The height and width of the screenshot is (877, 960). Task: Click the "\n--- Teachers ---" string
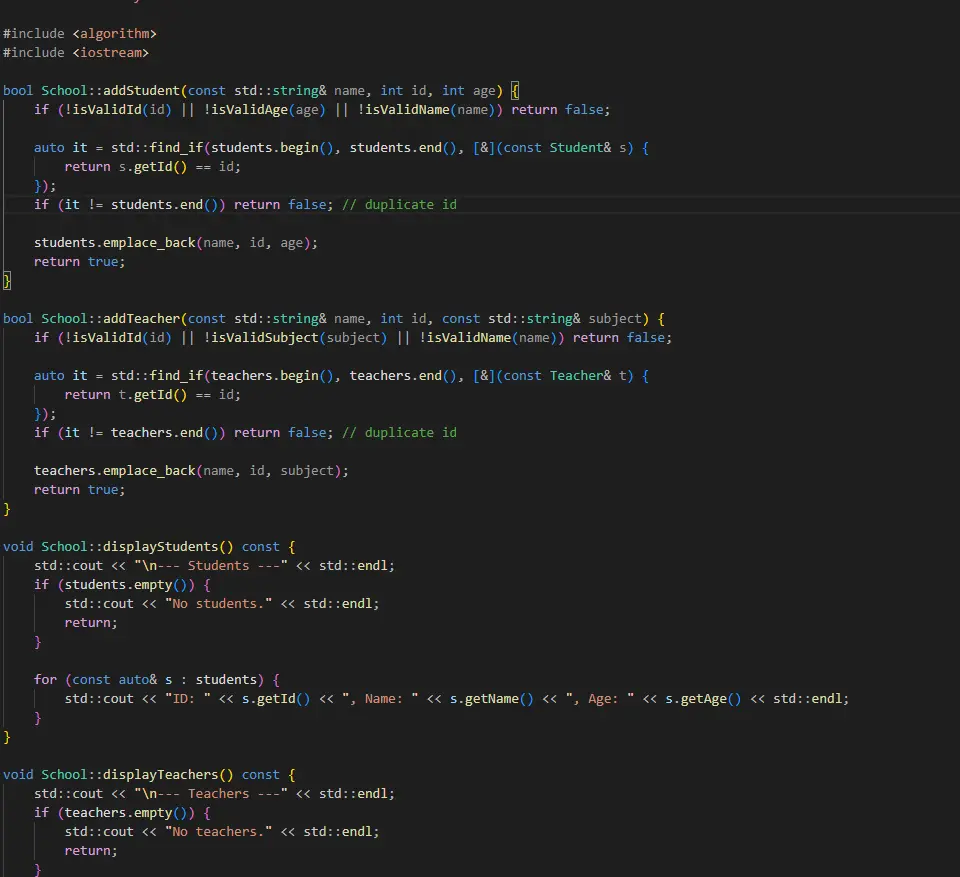pos(211,793)
